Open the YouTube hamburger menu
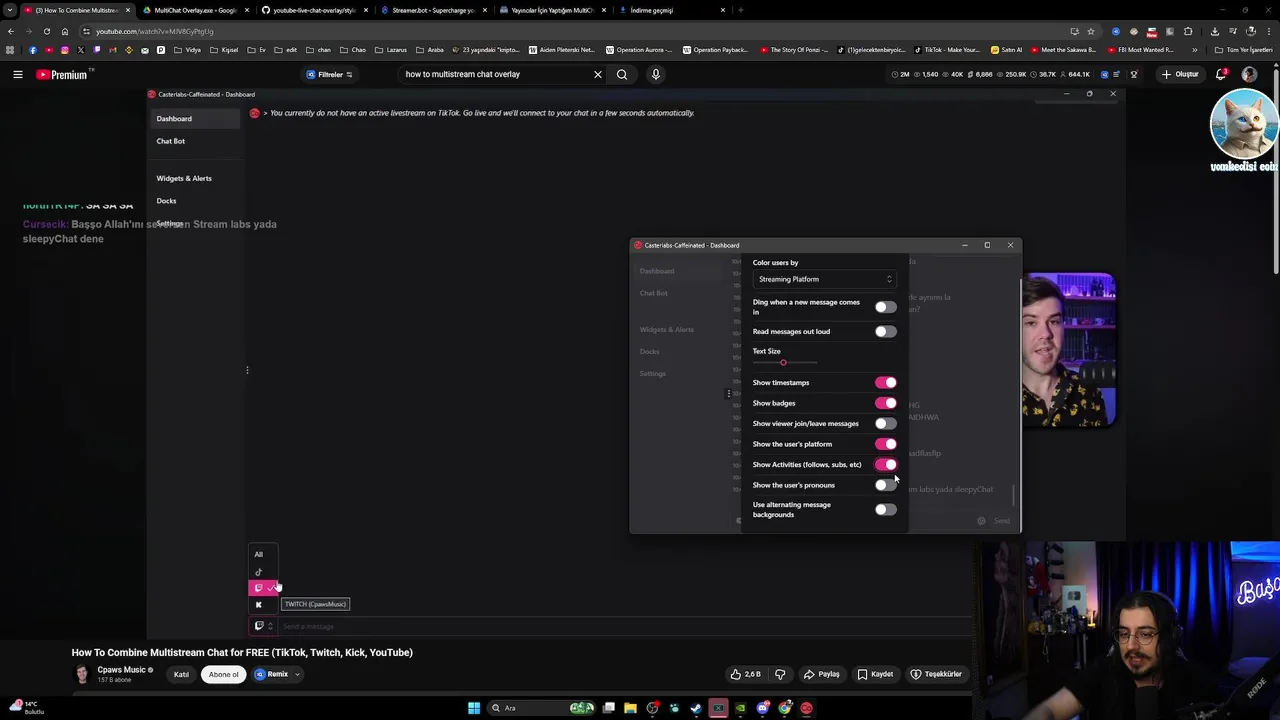1280x720 pixels. [x=17, y=74]
